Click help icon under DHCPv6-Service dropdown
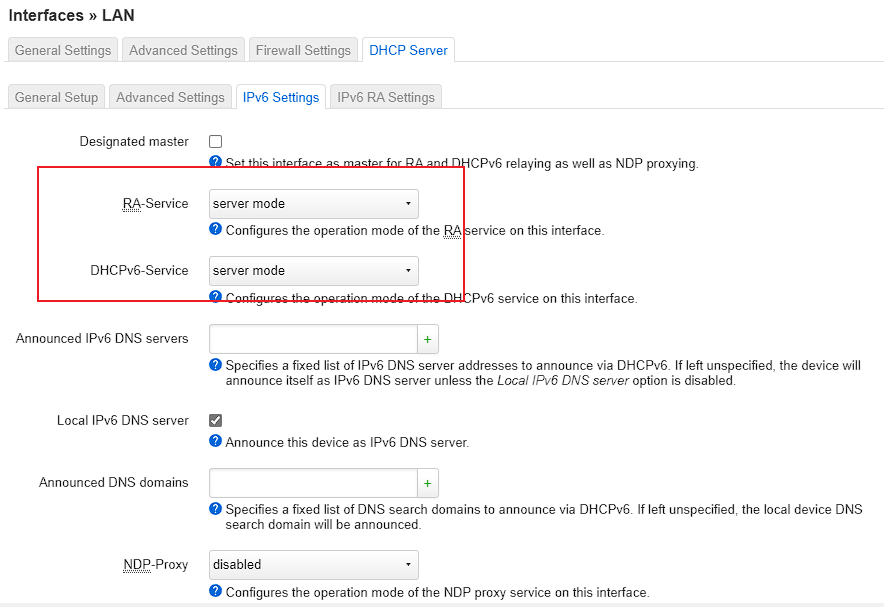 [x=215, y=297]
